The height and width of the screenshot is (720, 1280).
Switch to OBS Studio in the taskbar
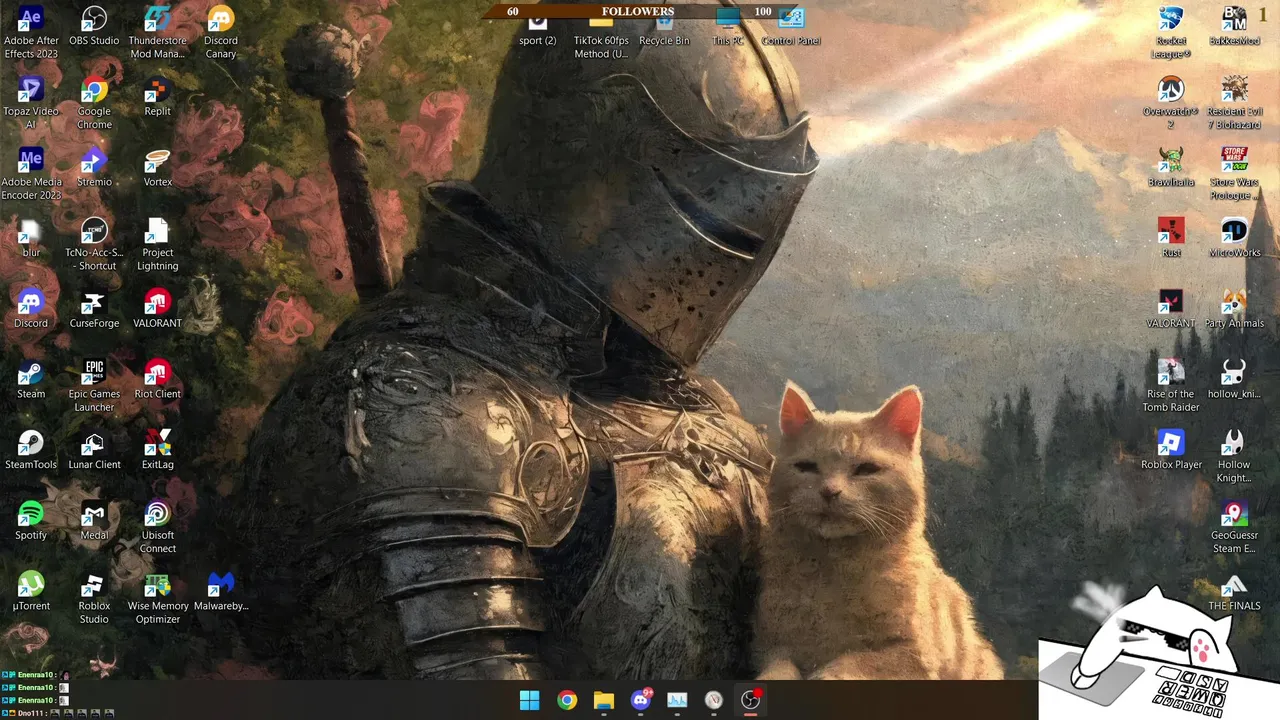751,700
